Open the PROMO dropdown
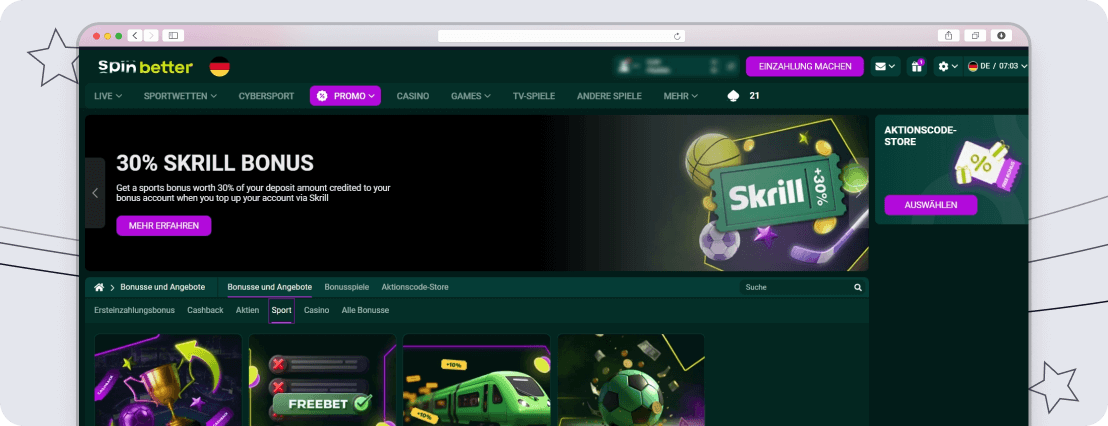Viewport: 1108px width, 426px height. [345, 96]
